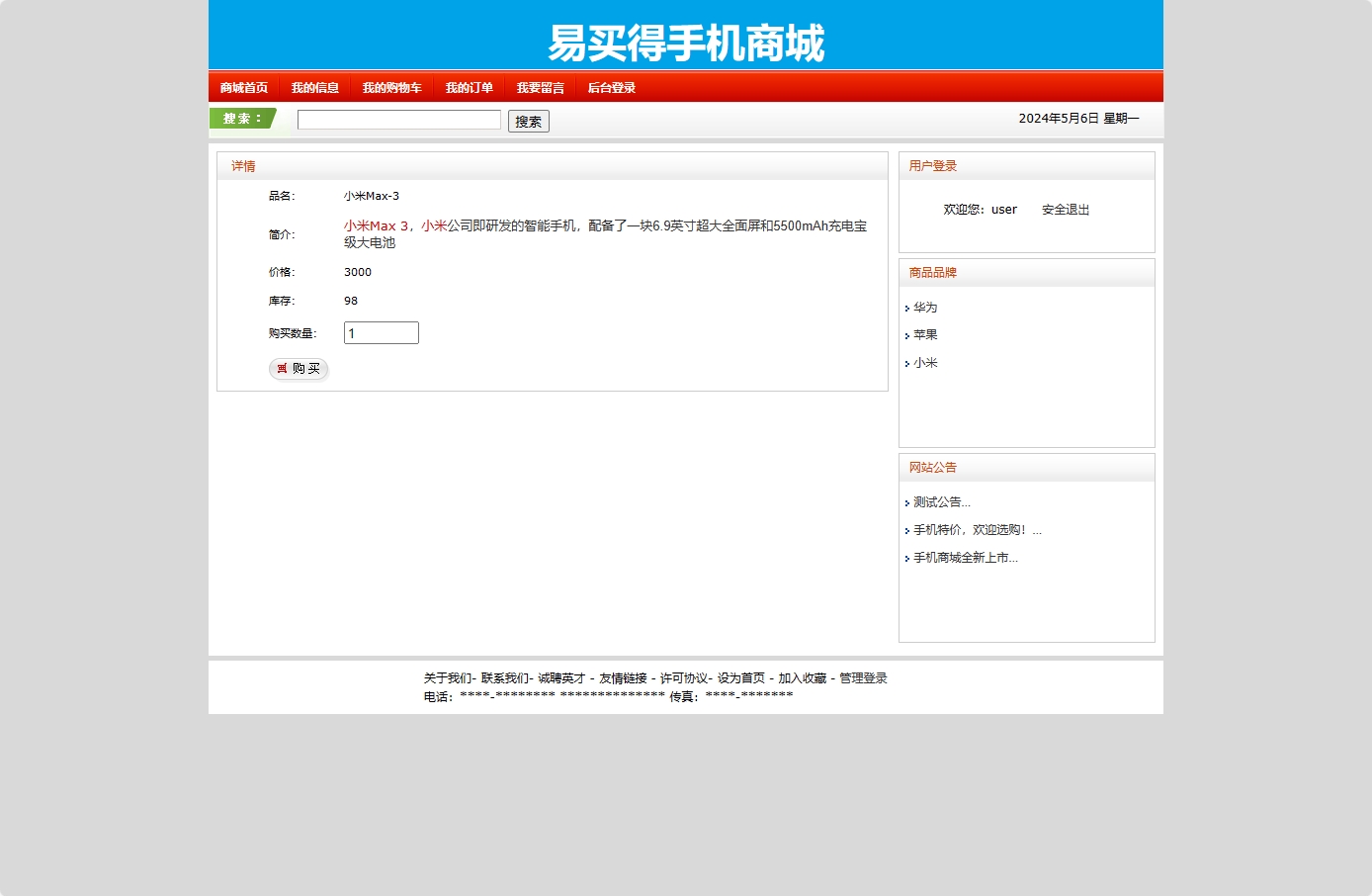1372x896 pixels.
Task: Click the green 搜索 label icon
Action: (240, 118)
